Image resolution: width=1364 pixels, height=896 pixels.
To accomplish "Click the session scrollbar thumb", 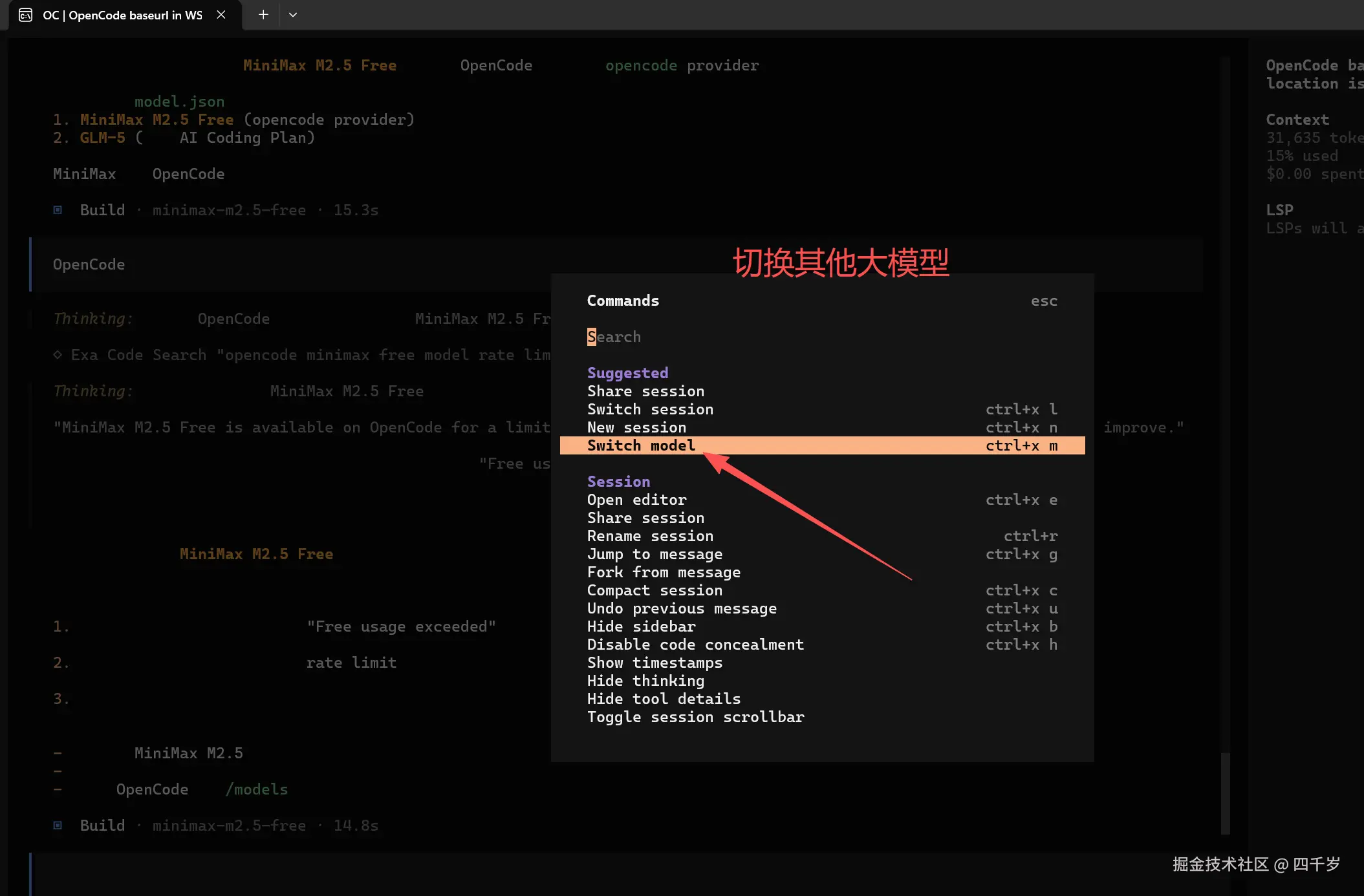I will [x=1225, y=793].
